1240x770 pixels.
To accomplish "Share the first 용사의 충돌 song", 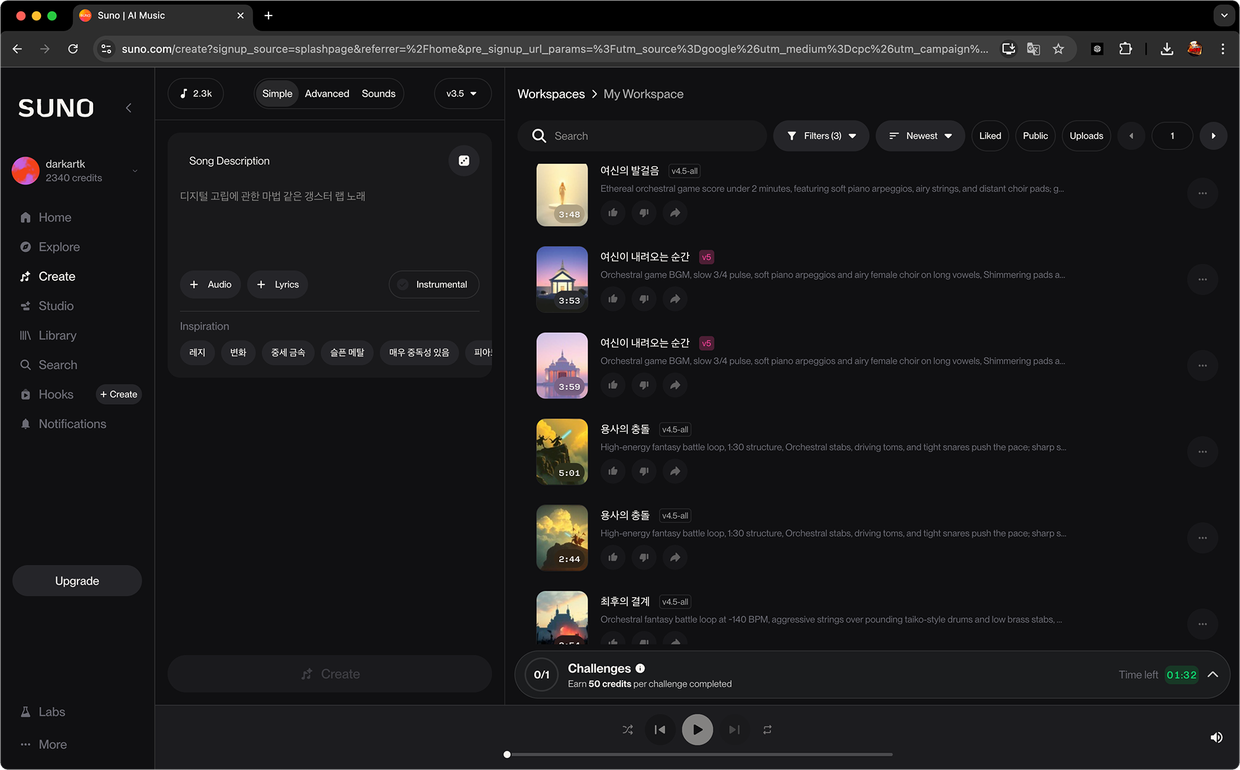I will pyautogui.click(x=675, y=471).
